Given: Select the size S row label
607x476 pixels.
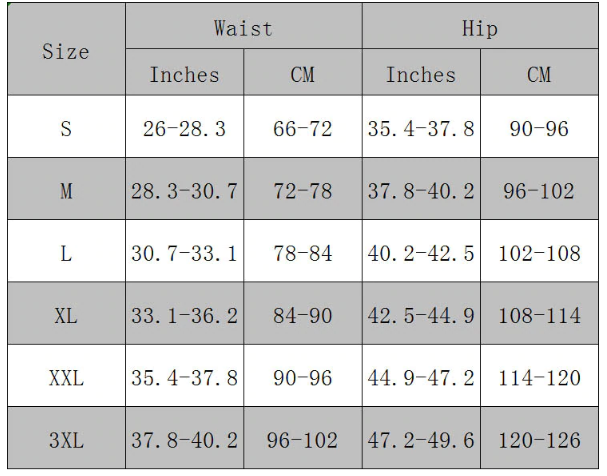Looking at the screenshot, I should click(x=66, y=127).
